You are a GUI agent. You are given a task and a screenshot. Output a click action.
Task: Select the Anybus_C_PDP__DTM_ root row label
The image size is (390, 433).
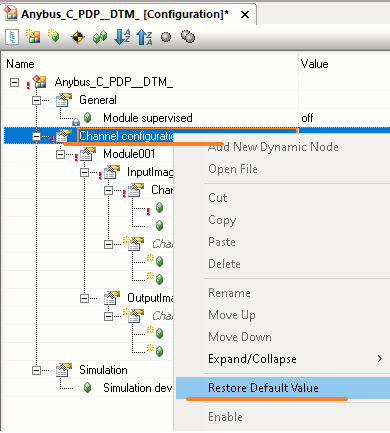pos(114,82)
